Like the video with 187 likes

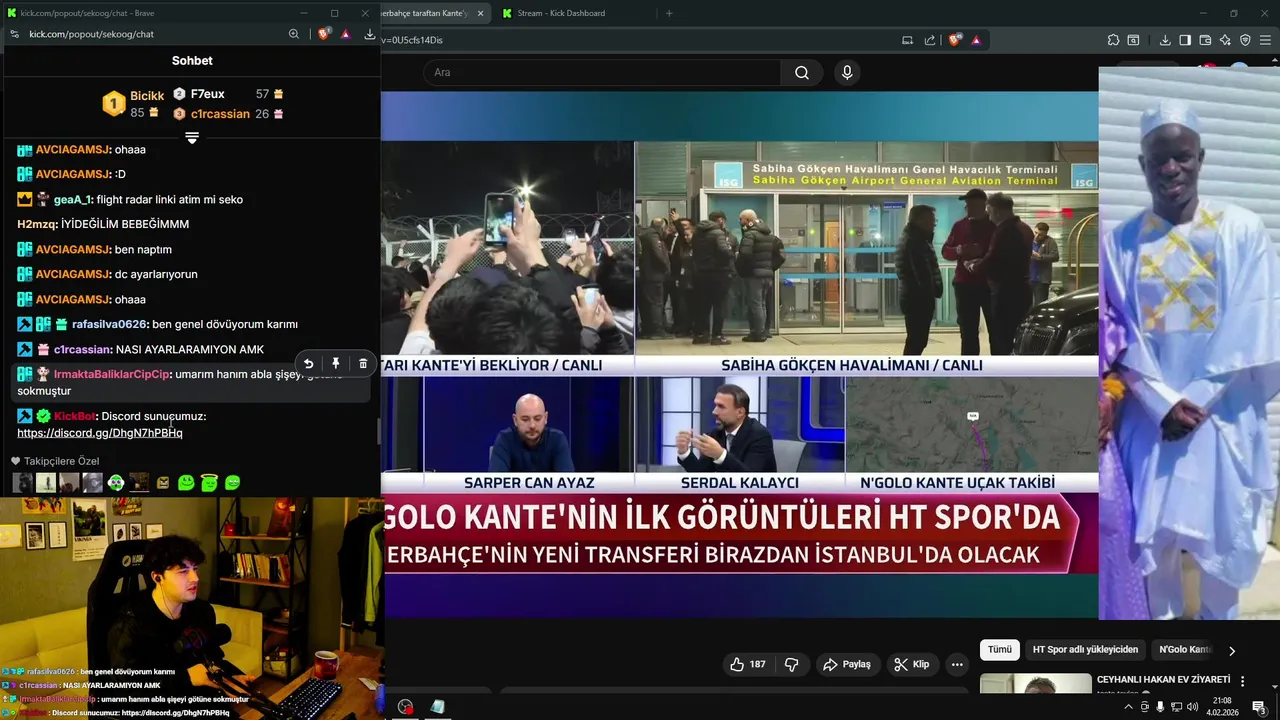tap(747, 664)
